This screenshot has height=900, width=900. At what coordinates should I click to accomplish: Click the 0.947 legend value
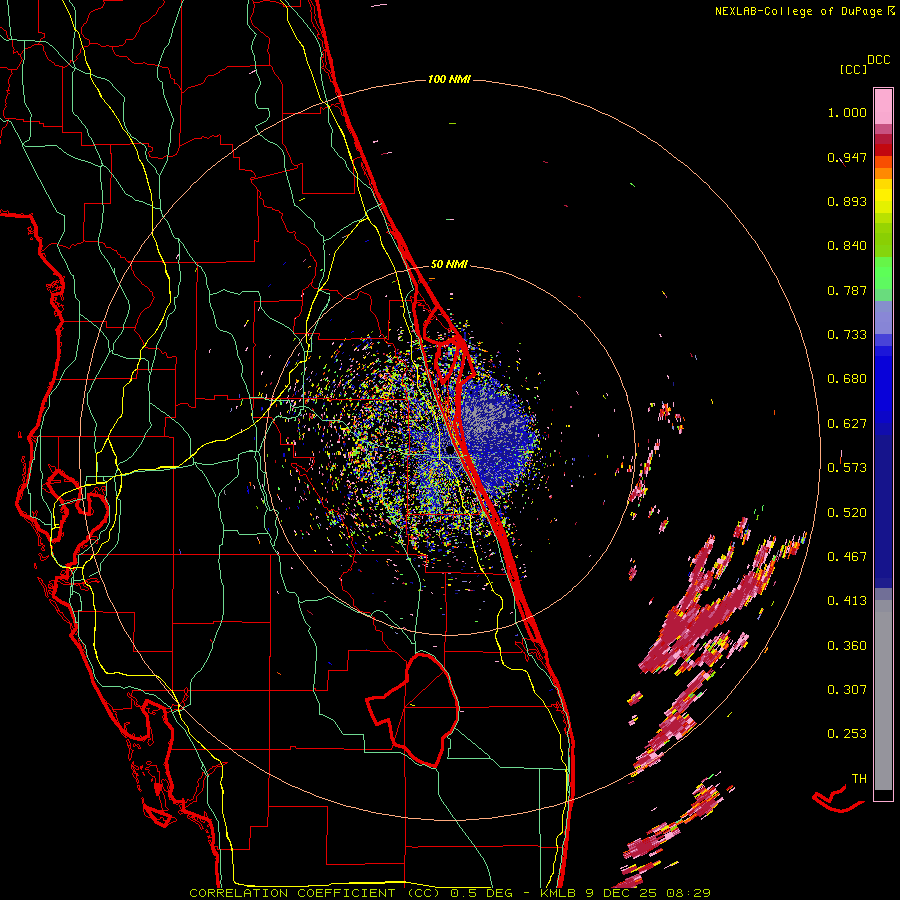click(847, 157)
